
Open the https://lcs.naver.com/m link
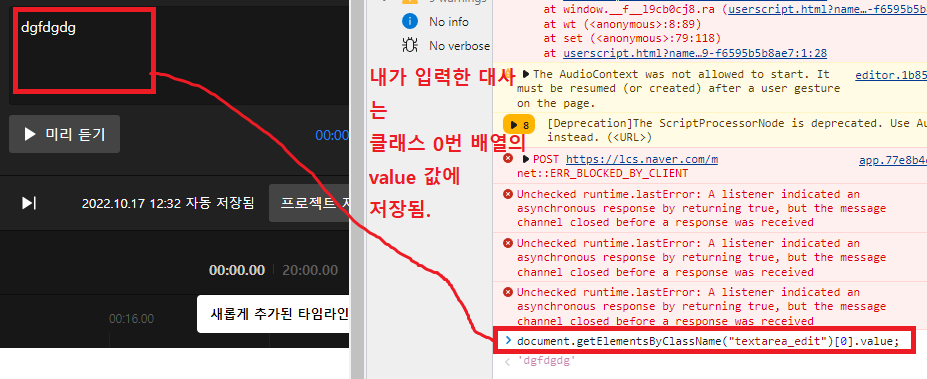tap(642, 160)
